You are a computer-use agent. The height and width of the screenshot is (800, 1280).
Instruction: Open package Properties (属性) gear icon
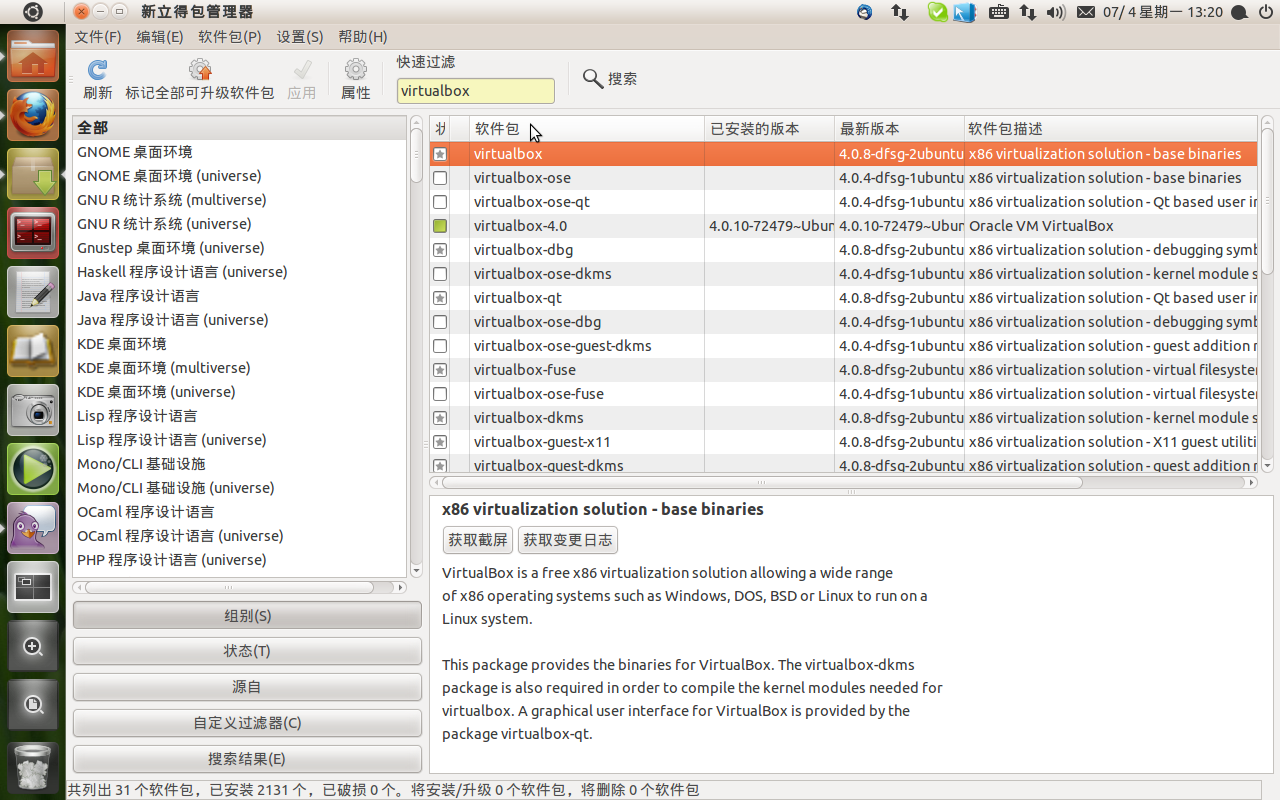point(356,70)
